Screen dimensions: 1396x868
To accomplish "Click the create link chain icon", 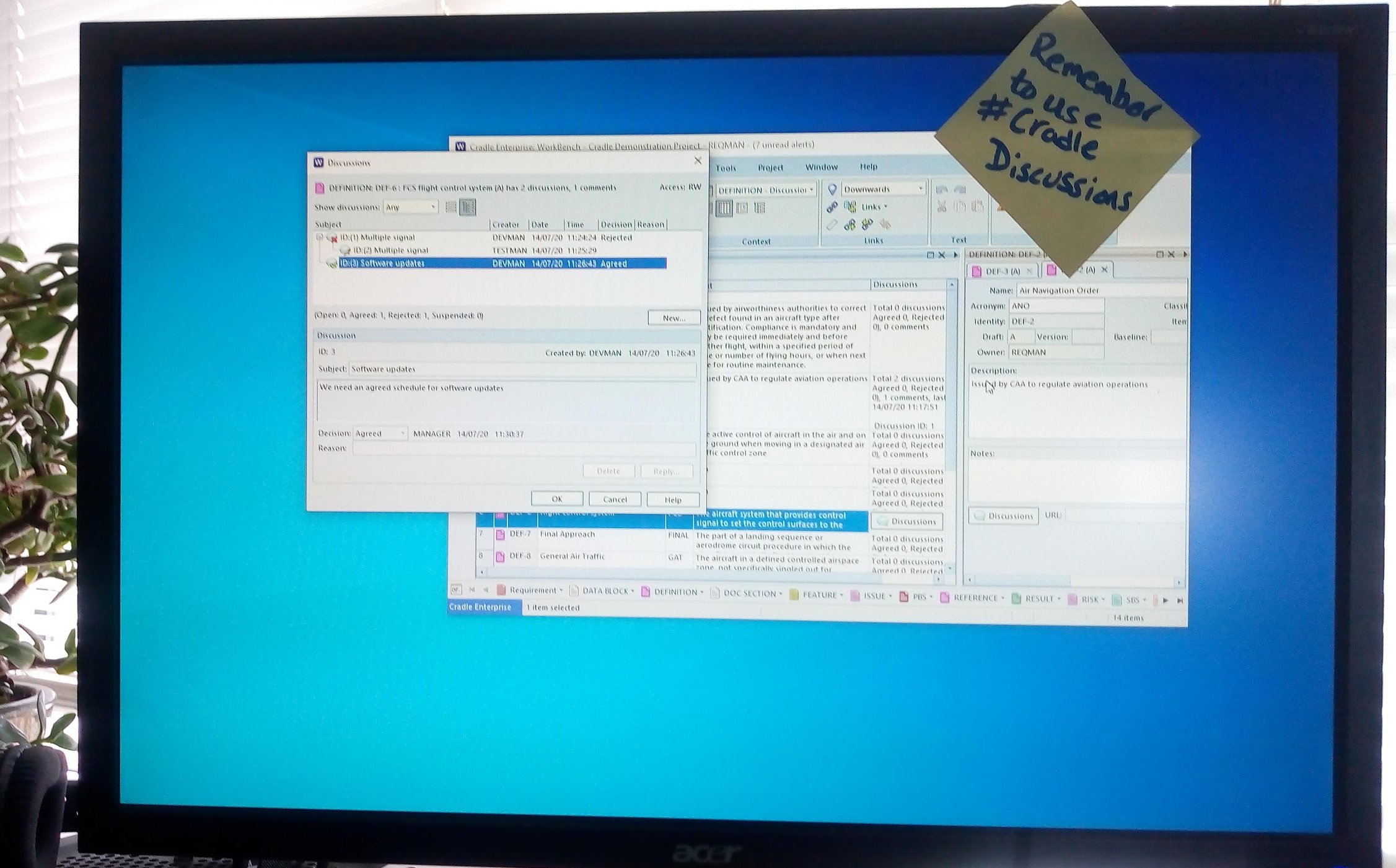I will click(x=832, y=207).
